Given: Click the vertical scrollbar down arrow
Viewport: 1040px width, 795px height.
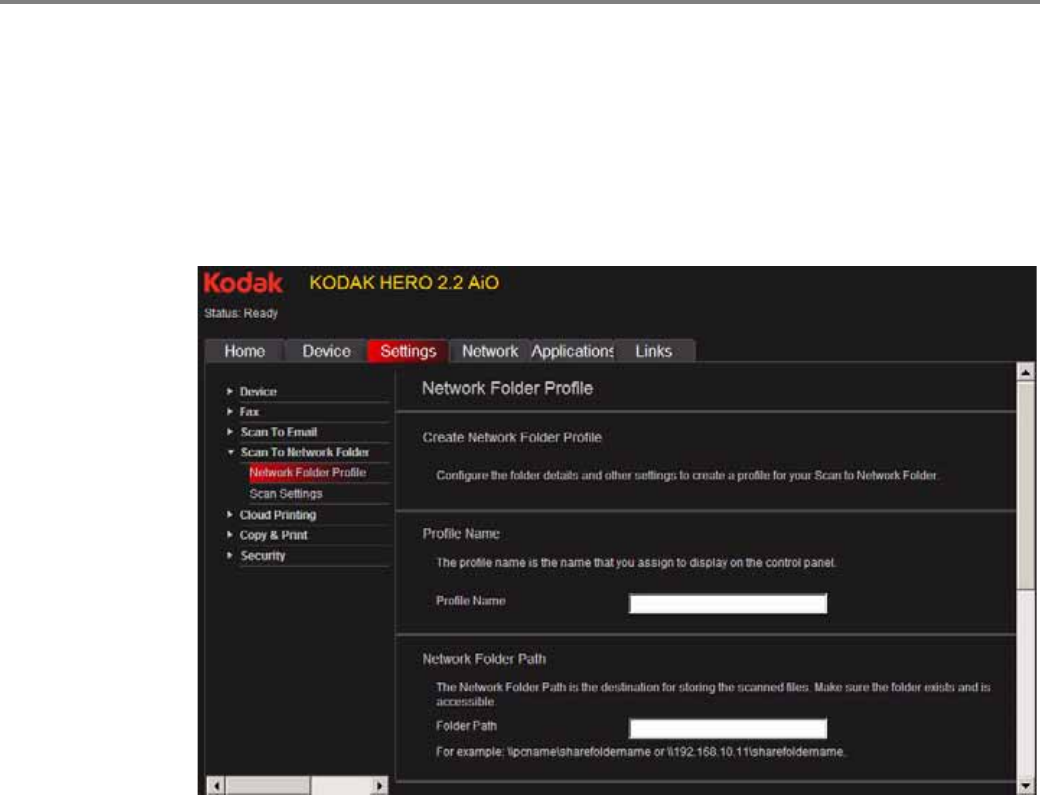Looking at the screenshot, I should [1025, 788].
